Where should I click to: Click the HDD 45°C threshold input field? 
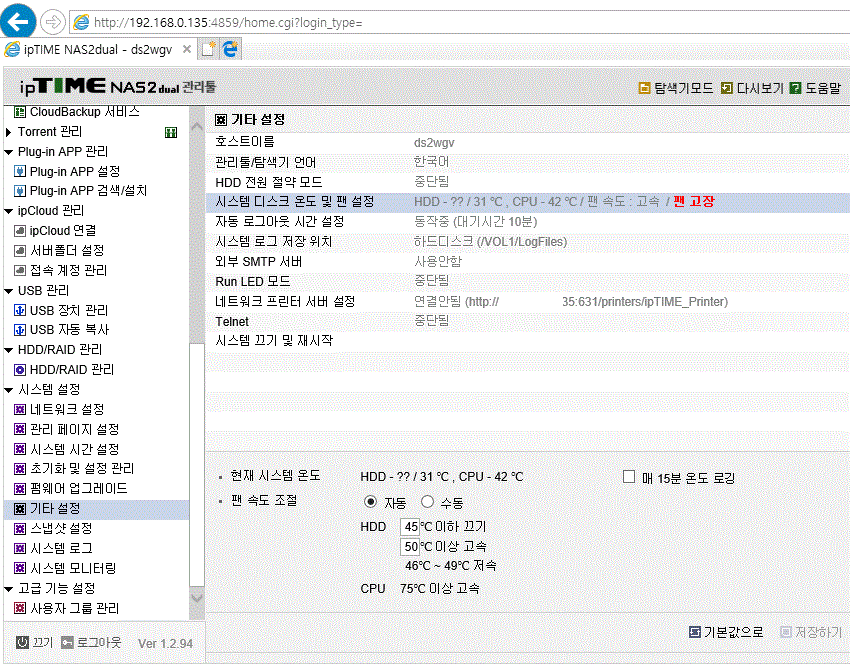point(410,526)
